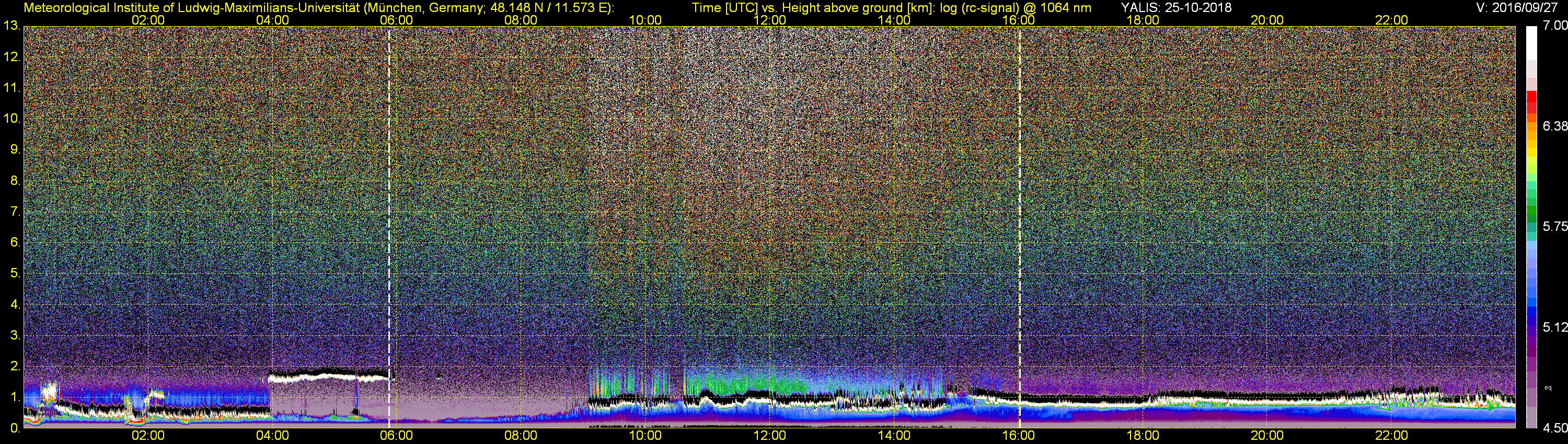The width and height of the screenshot is (1568, 444).
Task: Click the 06:00 label on the lower time axis
Action: pyautogui.click(x=396, y=436)
